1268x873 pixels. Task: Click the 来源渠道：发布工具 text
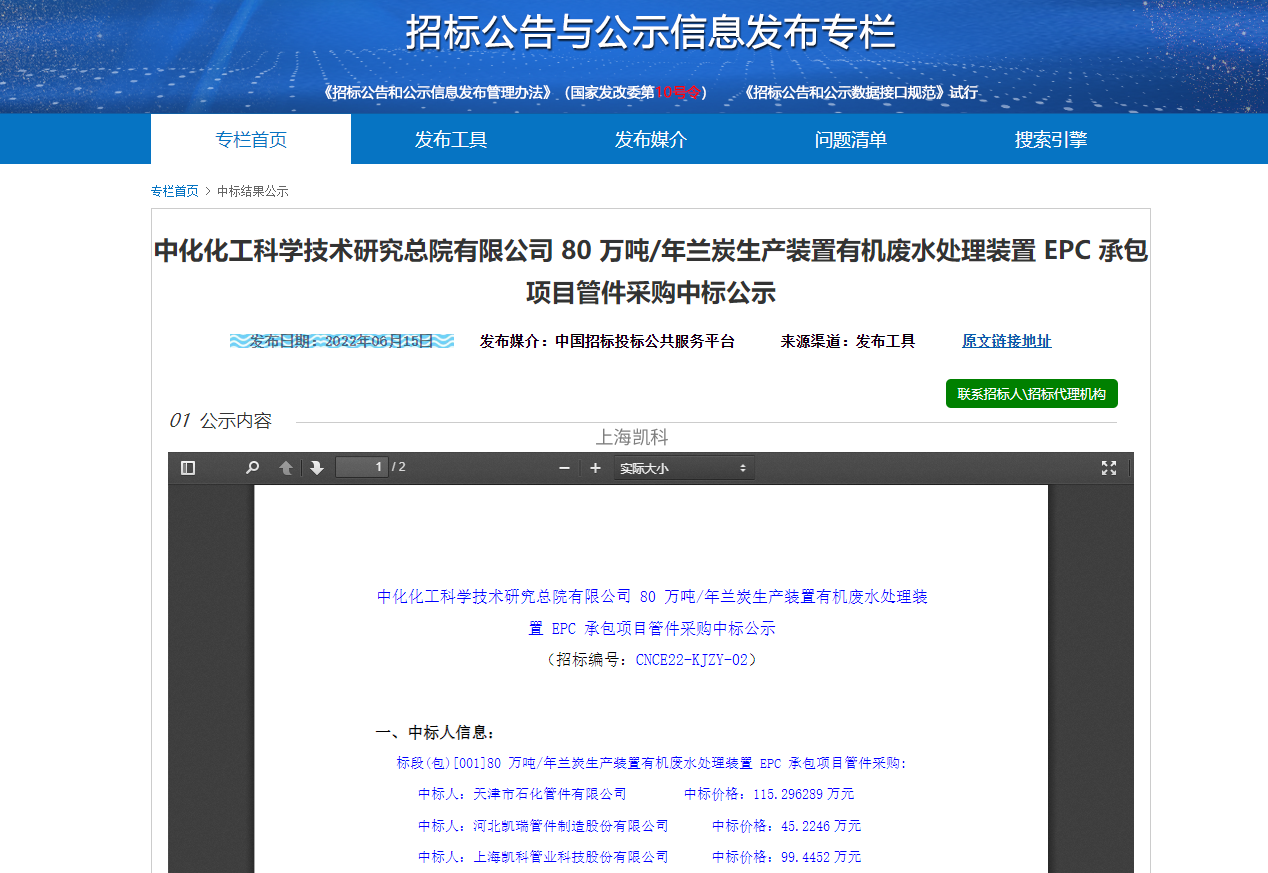click(x=848, y=341)
